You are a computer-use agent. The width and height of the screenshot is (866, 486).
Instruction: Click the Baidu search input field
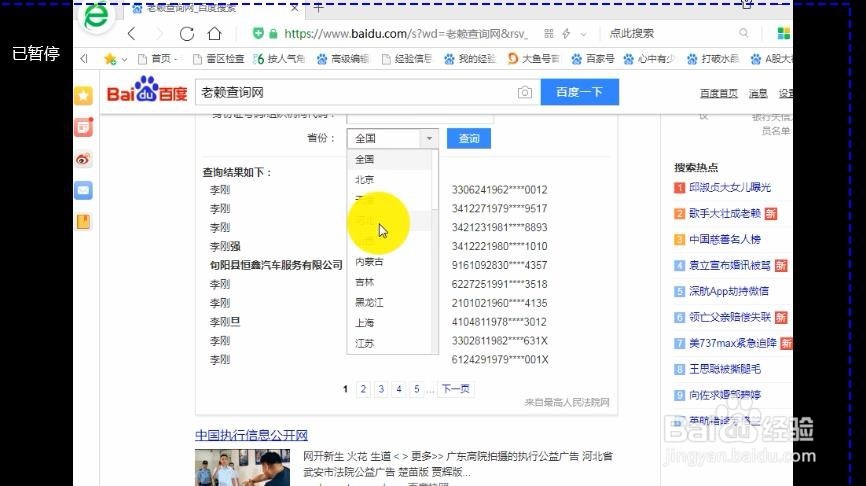(x=356, y=92)
